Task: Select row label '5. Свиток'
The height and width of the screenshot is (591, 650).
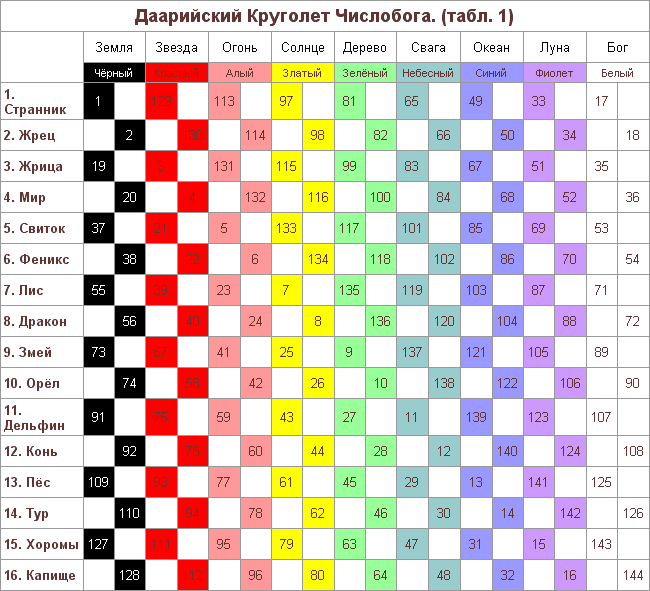Action: click(x=41, y=228)
